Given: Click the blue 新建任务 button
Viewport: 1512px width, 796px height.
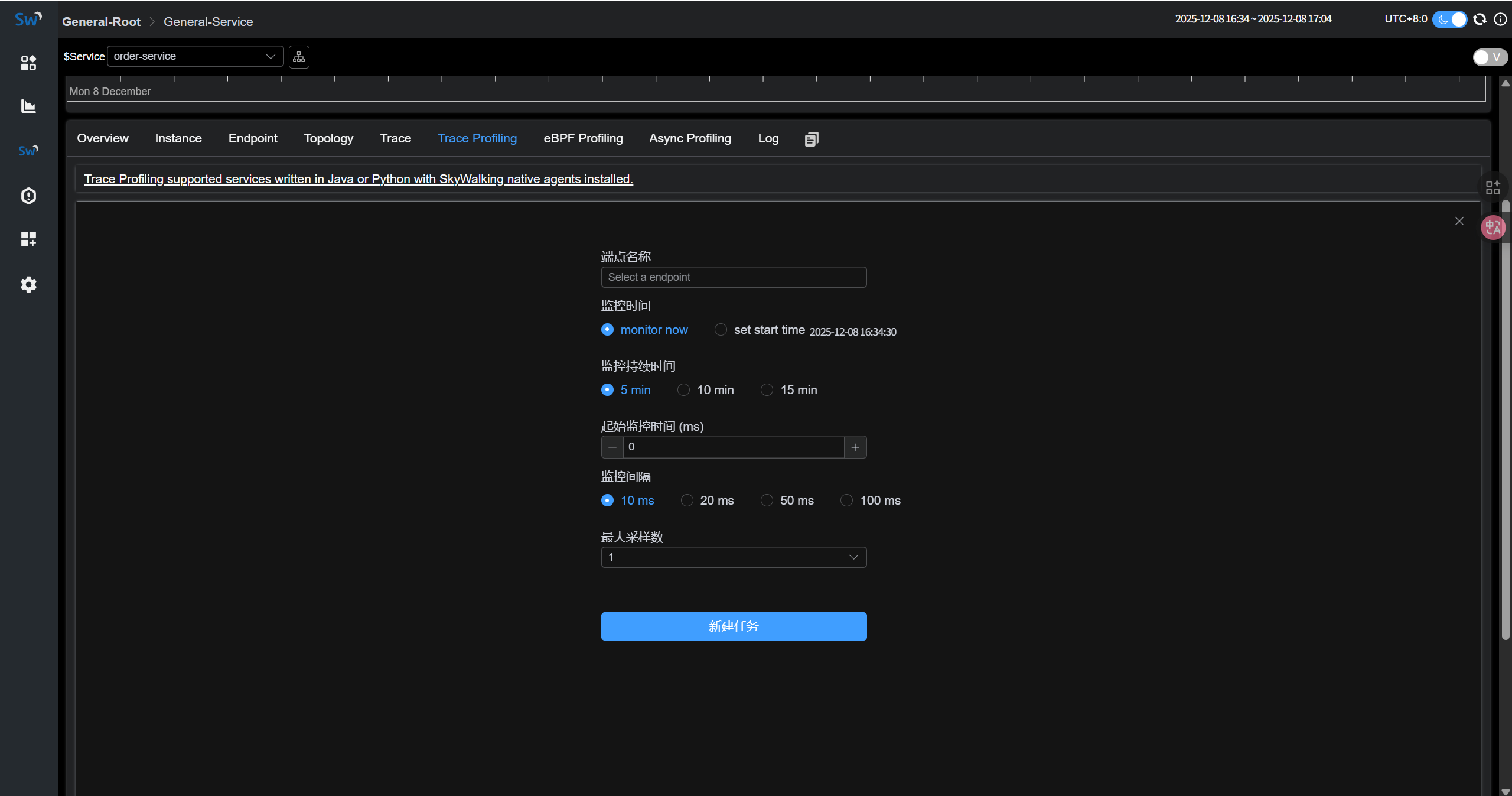Looking at the screenshot, I should coord(734,626).
